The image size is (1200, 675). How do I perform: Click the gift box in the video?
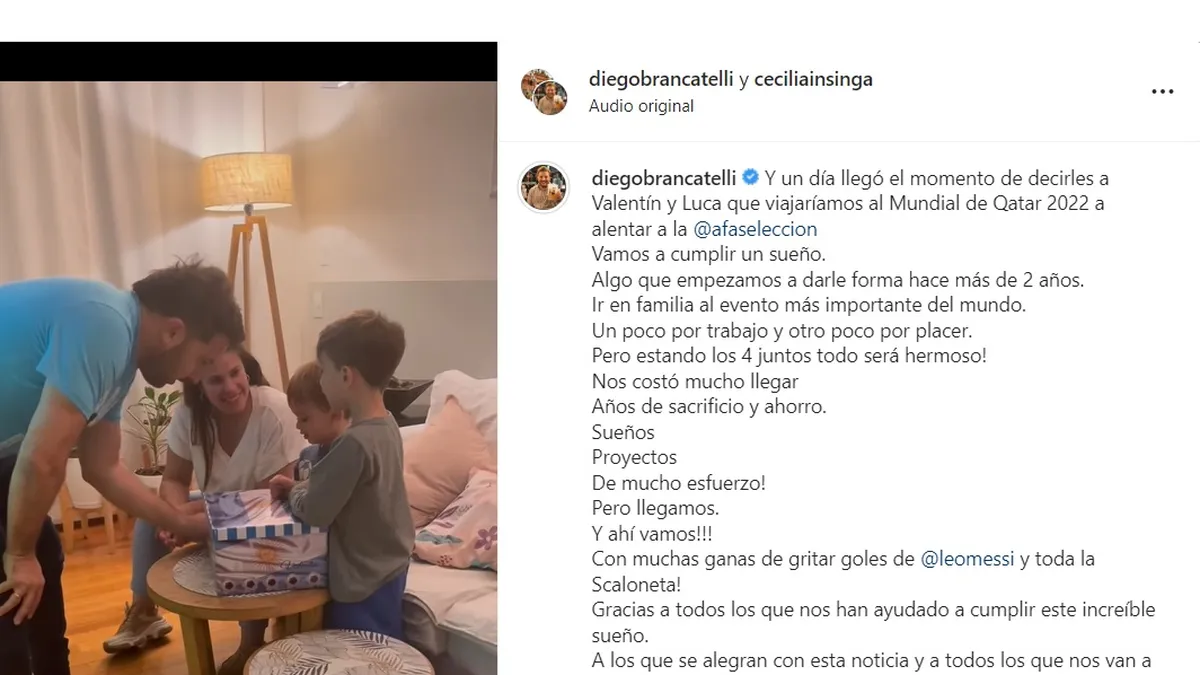[265, 546]
